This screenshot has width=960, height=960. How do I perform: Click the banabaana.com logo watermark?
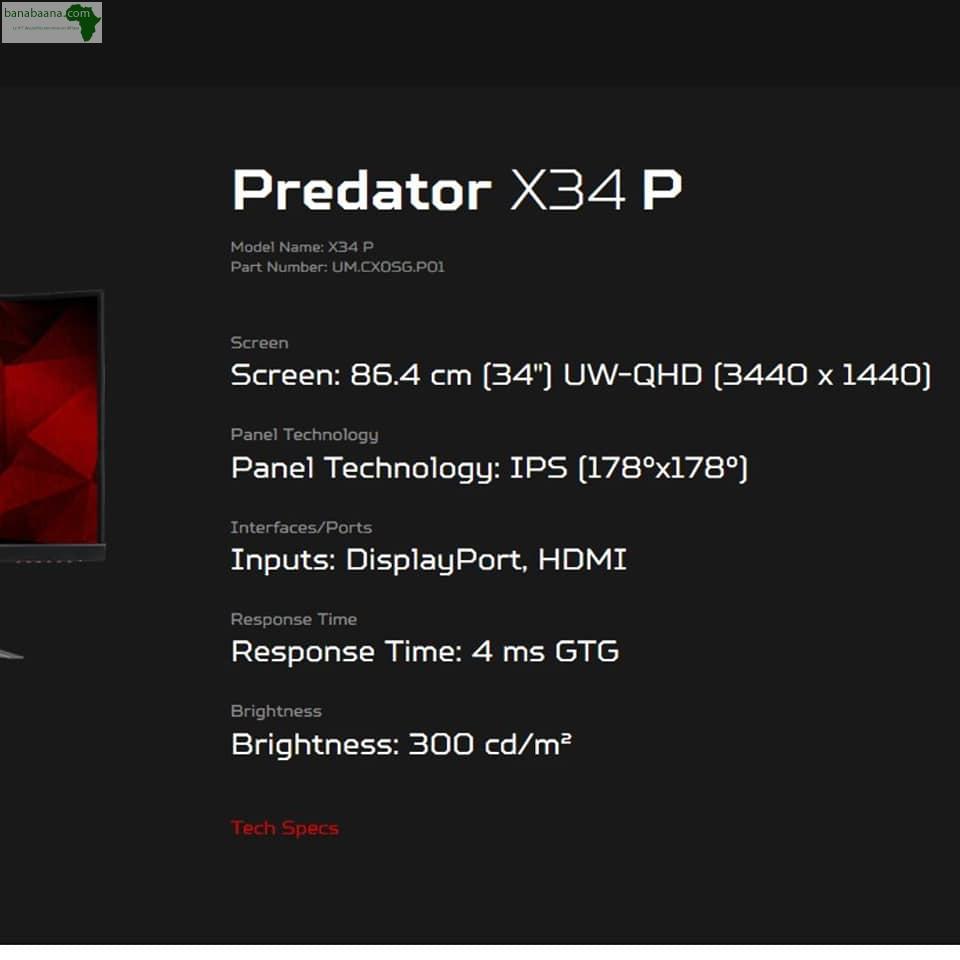click(x=51, y=23)
